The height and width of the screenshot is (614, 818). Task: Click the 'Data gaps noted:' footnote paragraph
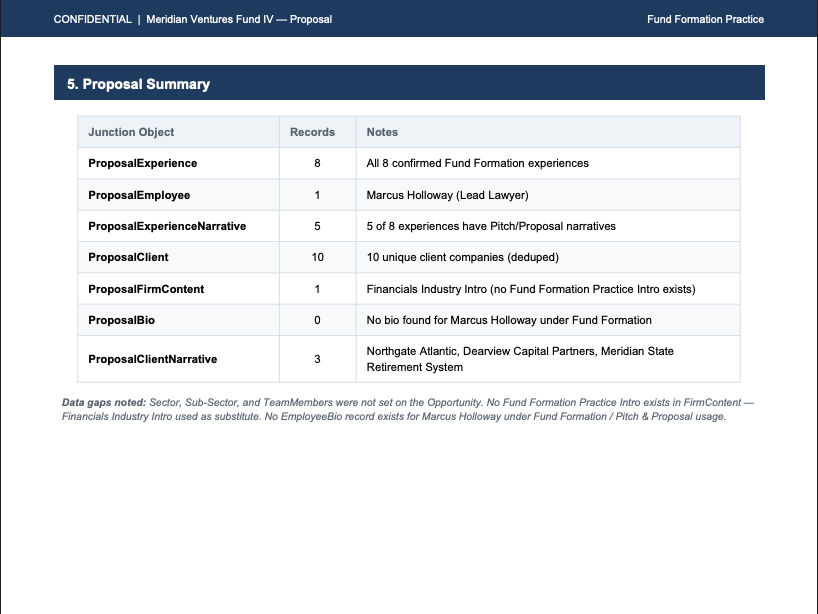(408, 410)
